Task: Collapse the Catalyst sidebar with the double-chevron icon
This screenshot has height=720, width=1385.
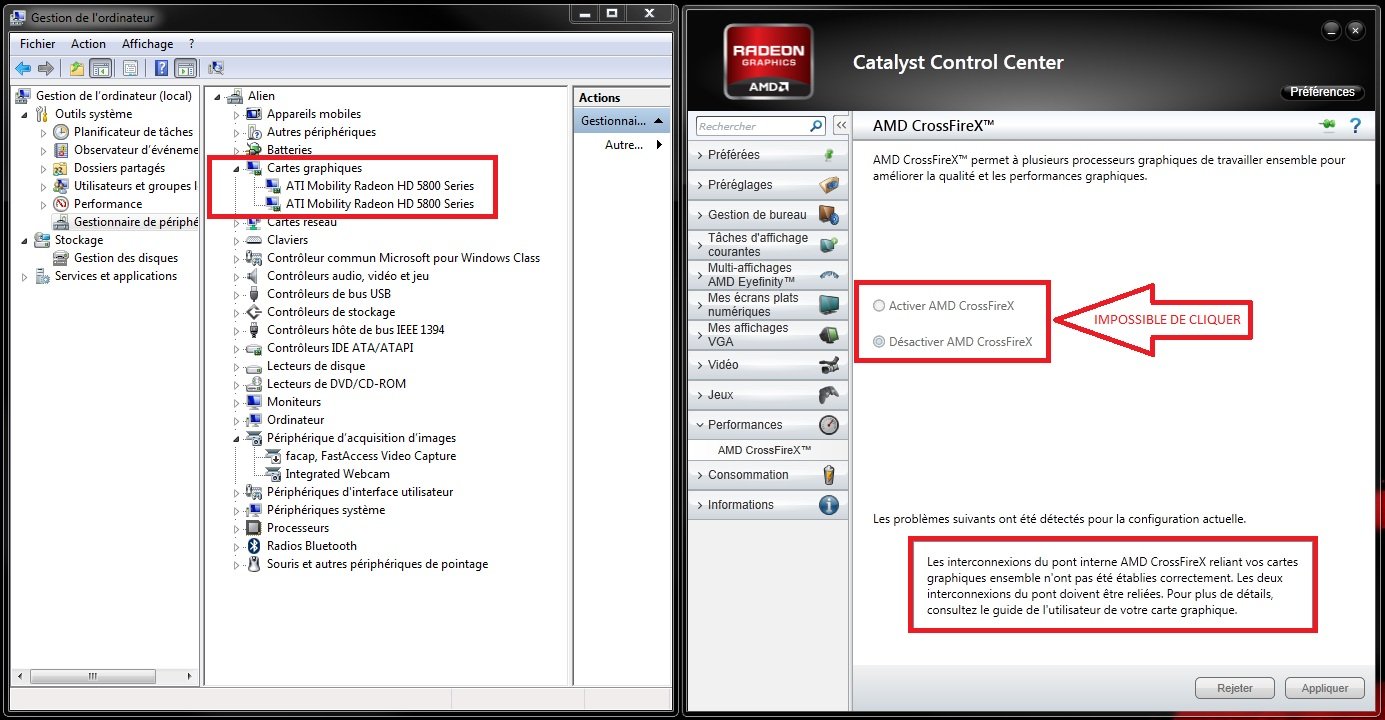Action: click(841, 126)
